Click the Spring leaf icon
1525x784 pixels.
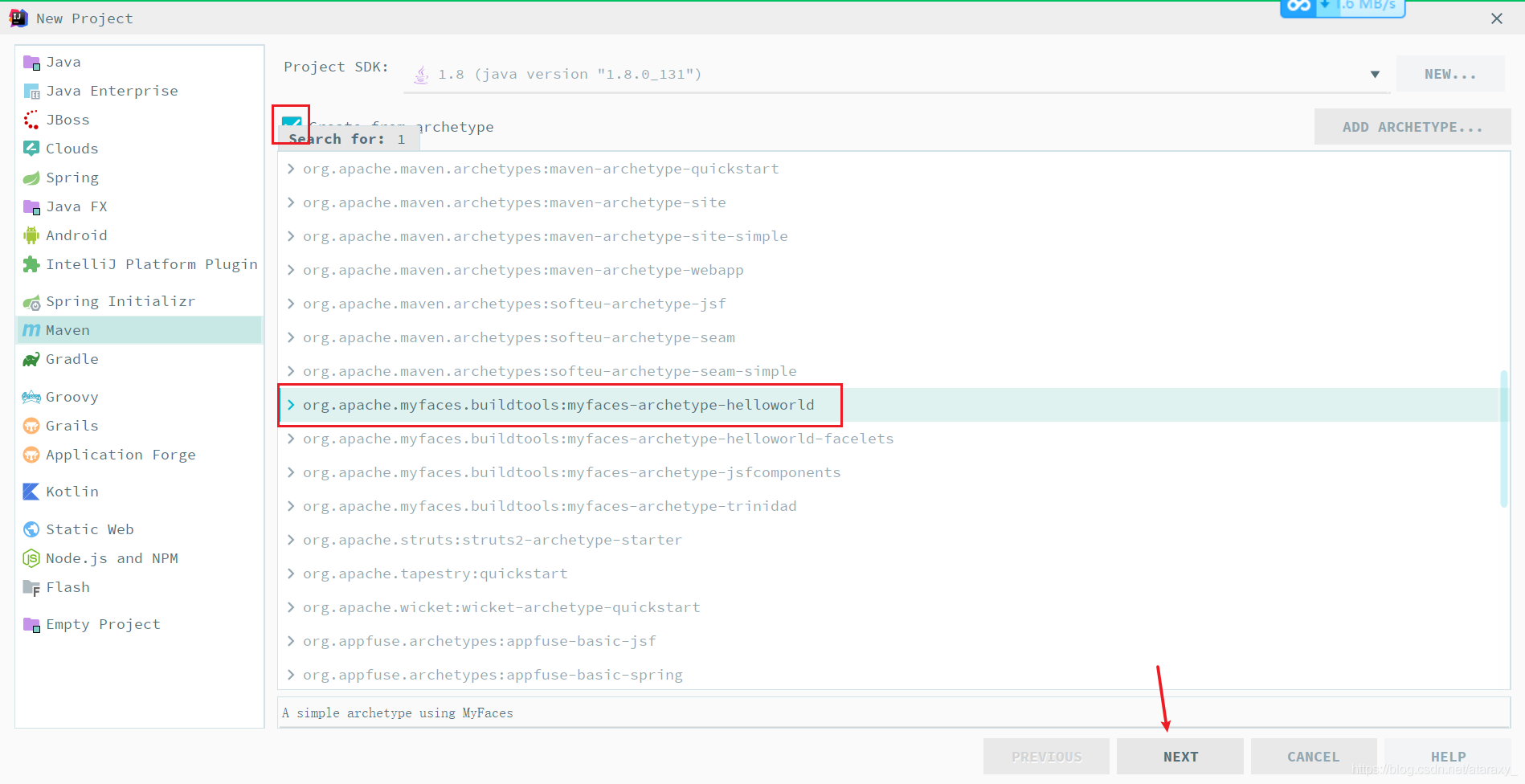(x=31, y=178)
